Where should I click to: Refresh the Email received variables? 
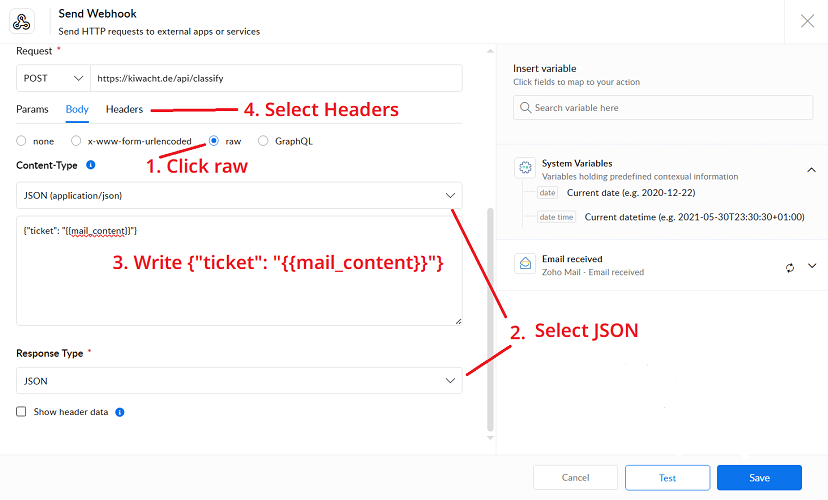tap(790, 267)
